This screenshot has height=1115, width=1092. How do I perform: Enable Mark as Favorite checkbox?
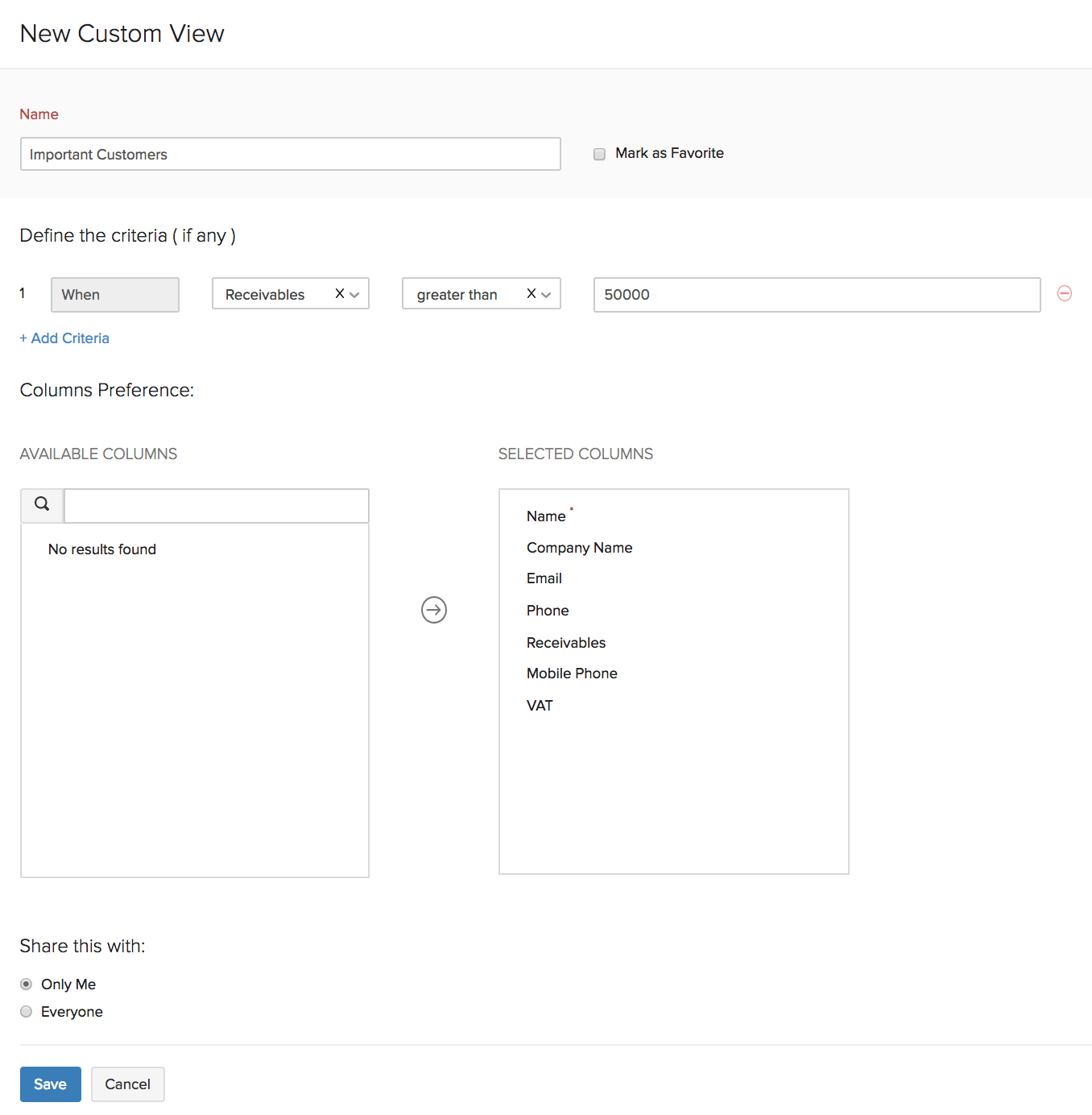click(599, 154)
